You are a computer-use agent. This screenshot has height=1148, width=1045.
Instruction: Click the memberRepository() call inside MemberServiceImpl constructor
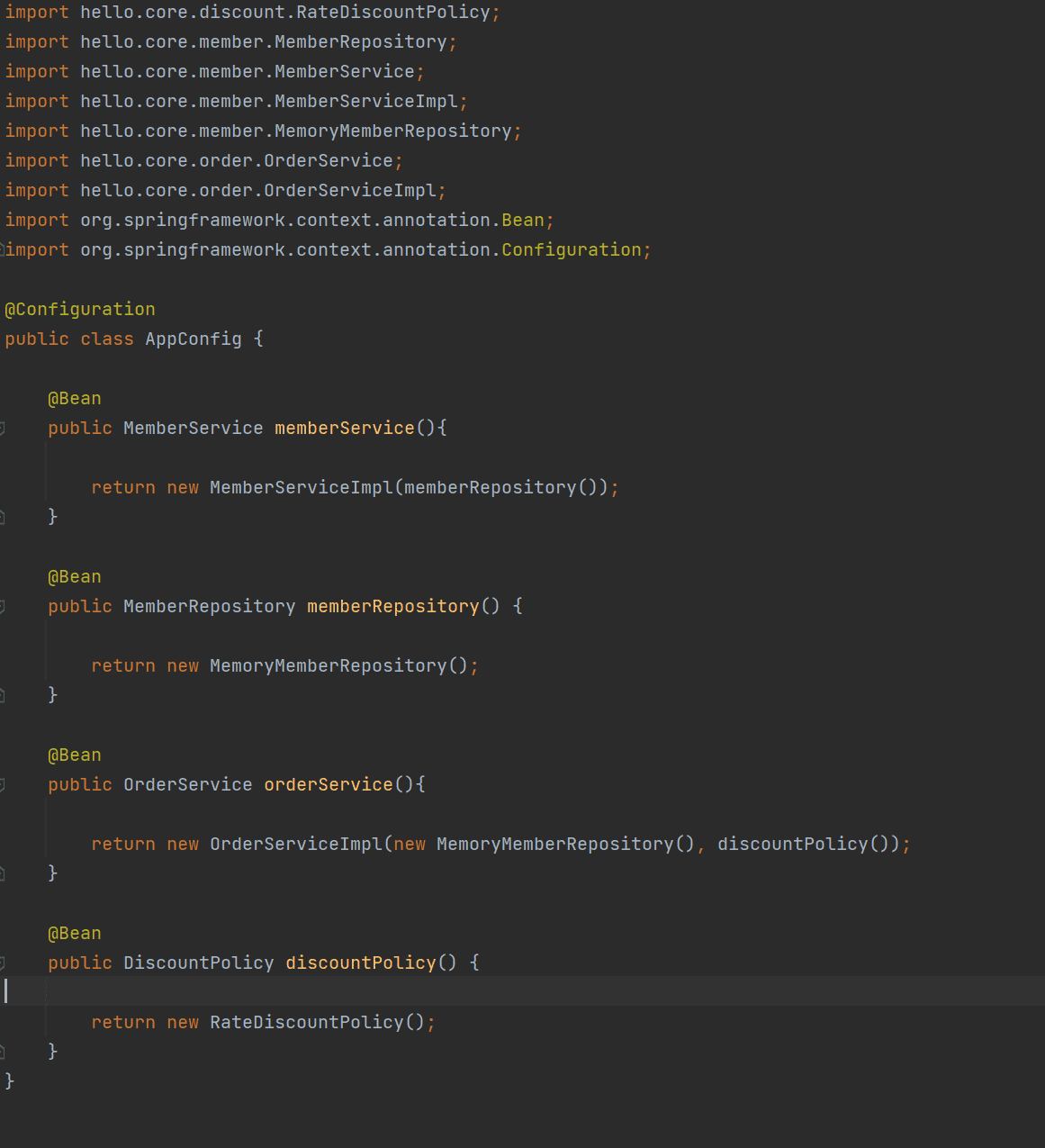[x=501, y=488]
